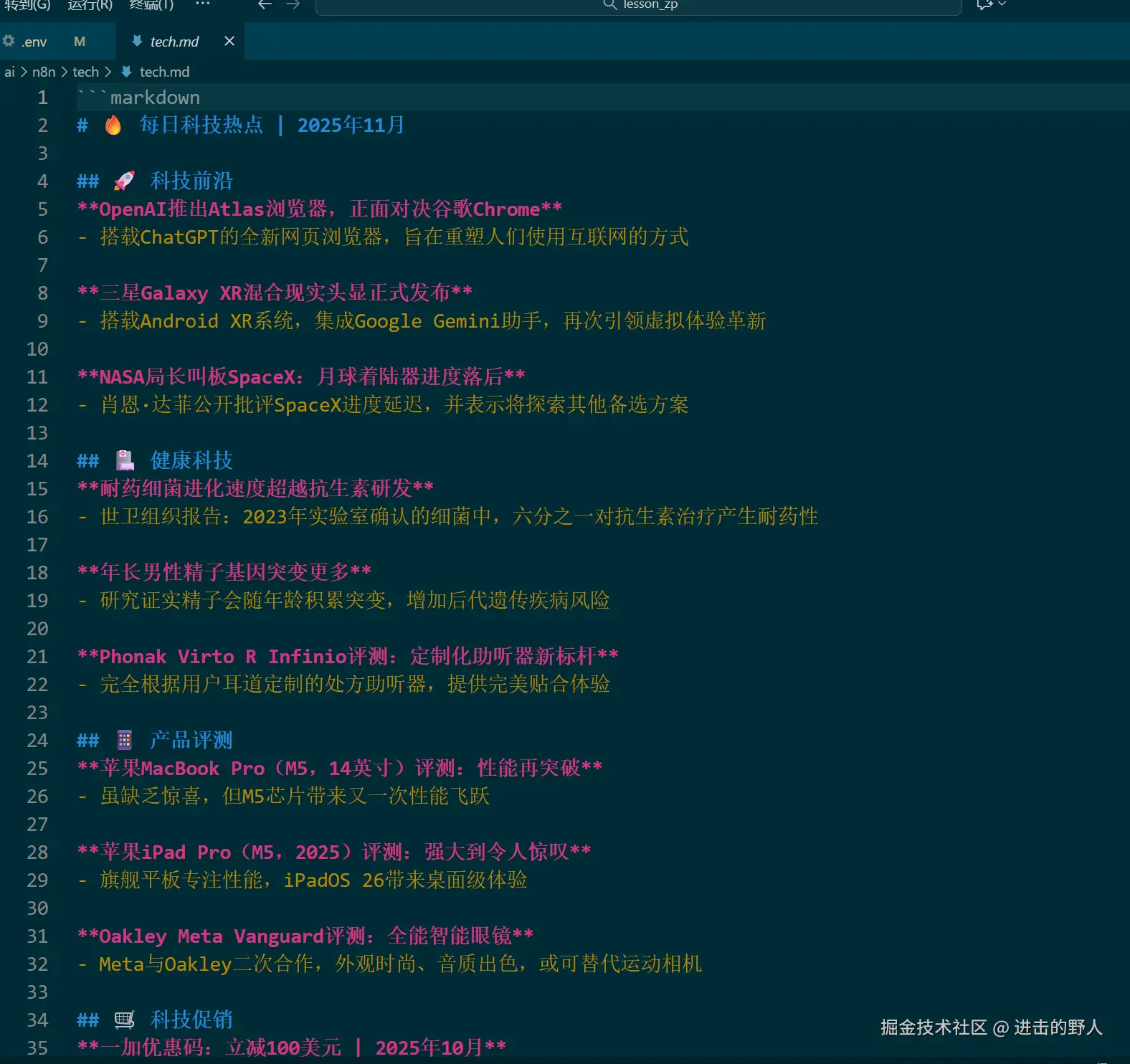Screen dimensions: 1130x1064
Task: Click line 搭载ChatGPT的全新网页浏览器
Action: click(383, 237)
